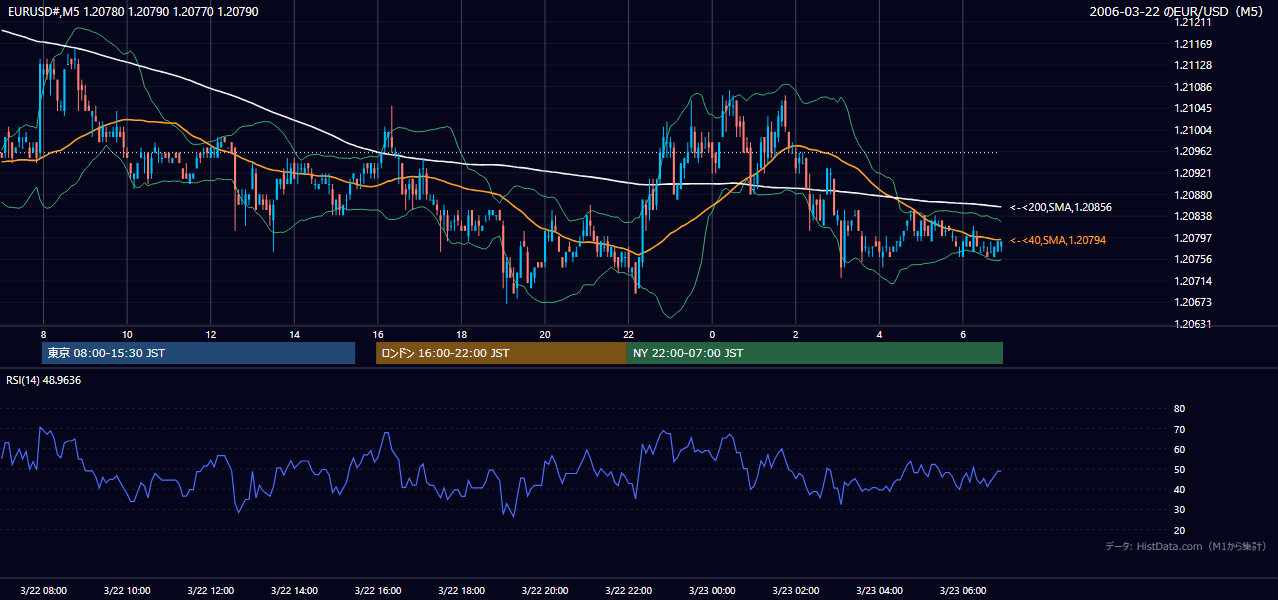Click RSI axis level 80
The image size is (1278, 600).
pos(1179,409)
